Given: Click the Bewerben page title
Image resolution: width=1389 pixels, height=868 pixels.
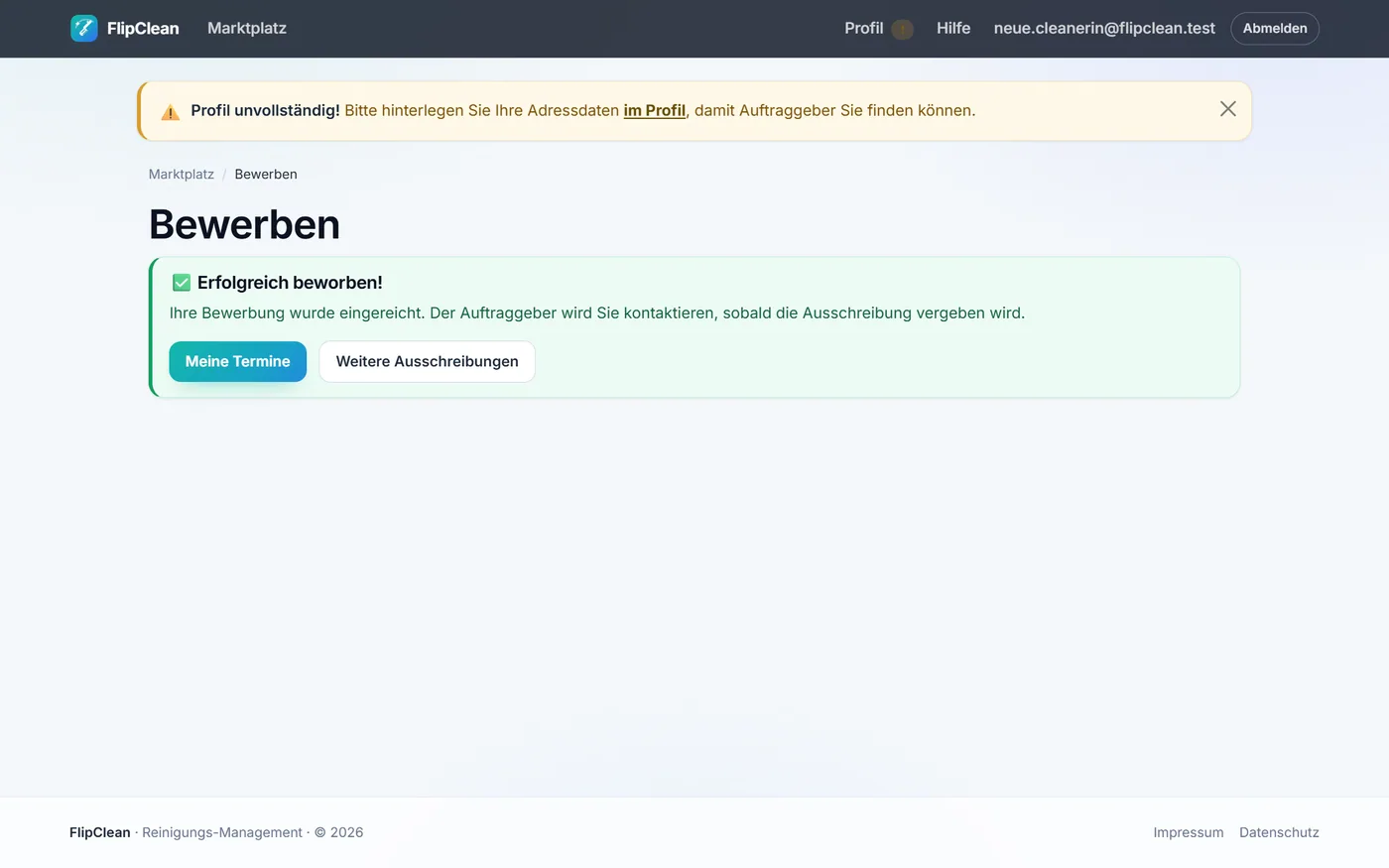Looking at the screenshot, I should point(244,224).
